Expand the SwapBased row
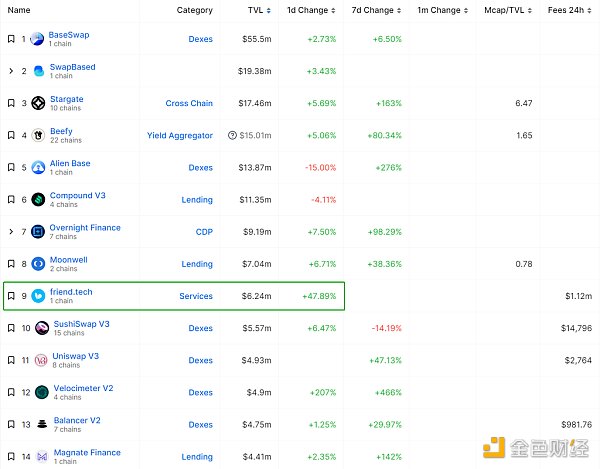Image resolution: width=600 pixels, height=469 pixels. point(11,71)
